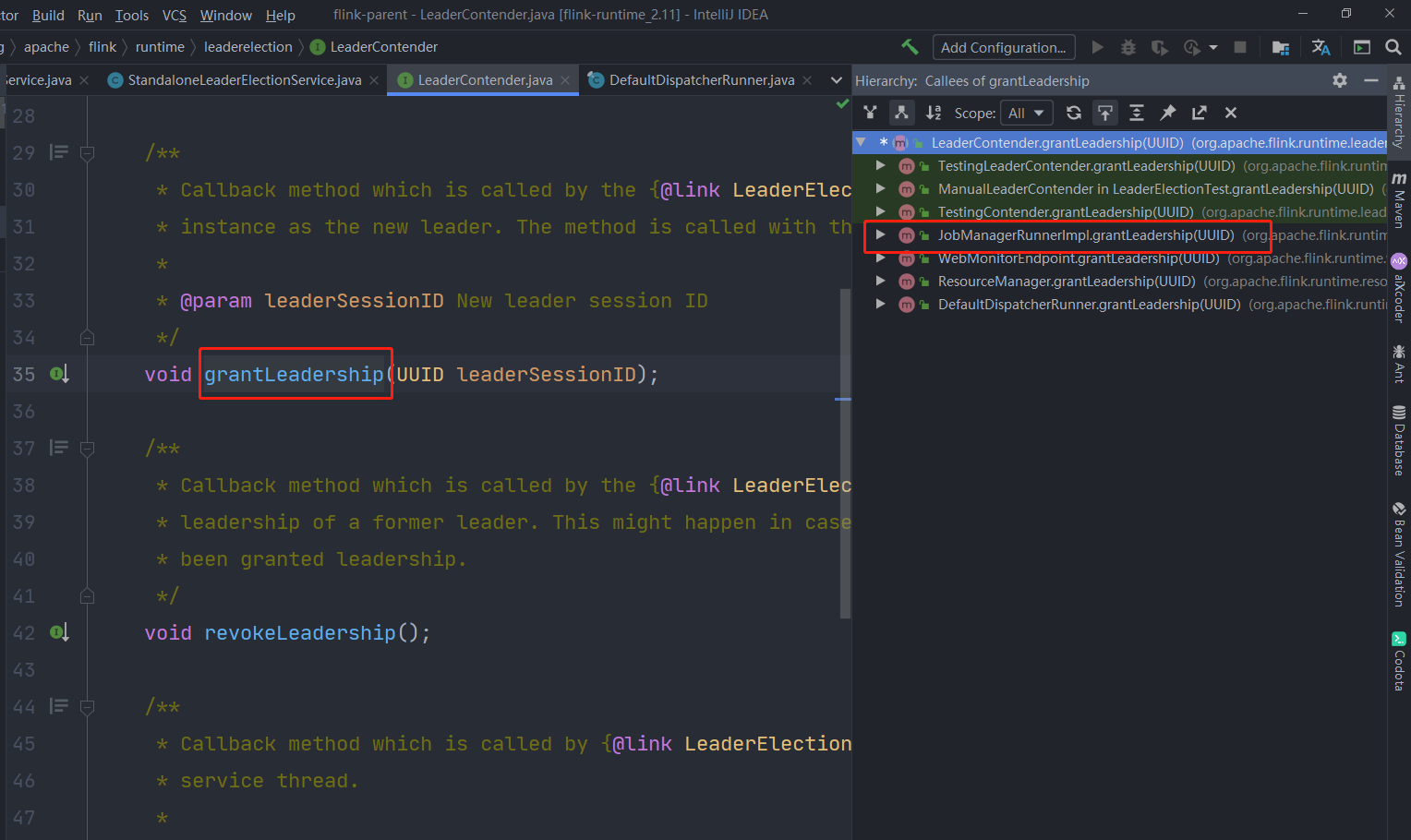Screen dimensions: 1411x840
Task: Expand TestingLeaderContender.grantLeadership node
Action: point(881,165)
